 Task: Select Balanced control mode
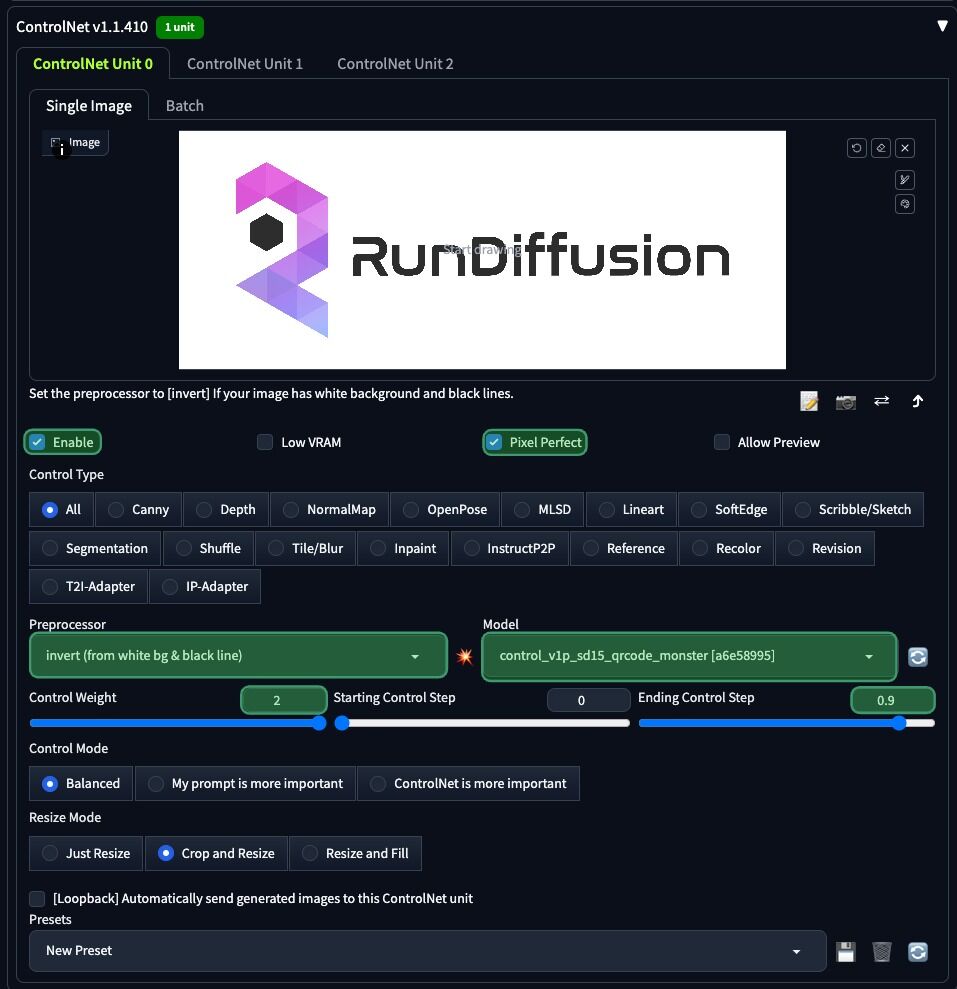[x=81, y=783]
